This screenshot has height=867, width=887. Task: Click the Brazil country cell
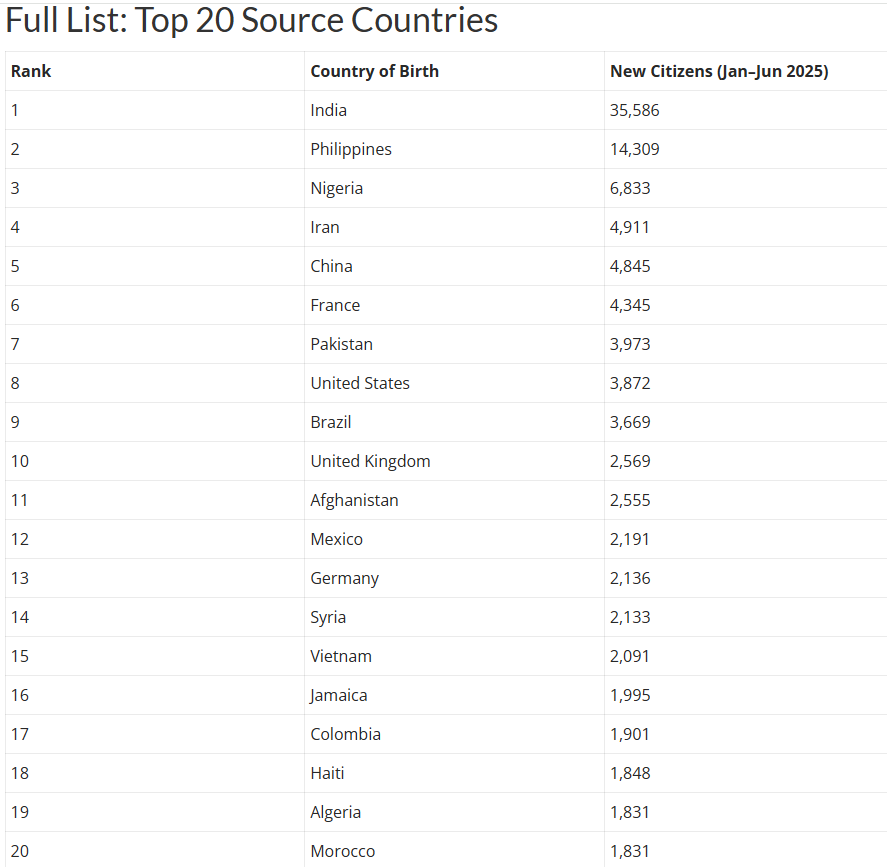click(331, 422)
